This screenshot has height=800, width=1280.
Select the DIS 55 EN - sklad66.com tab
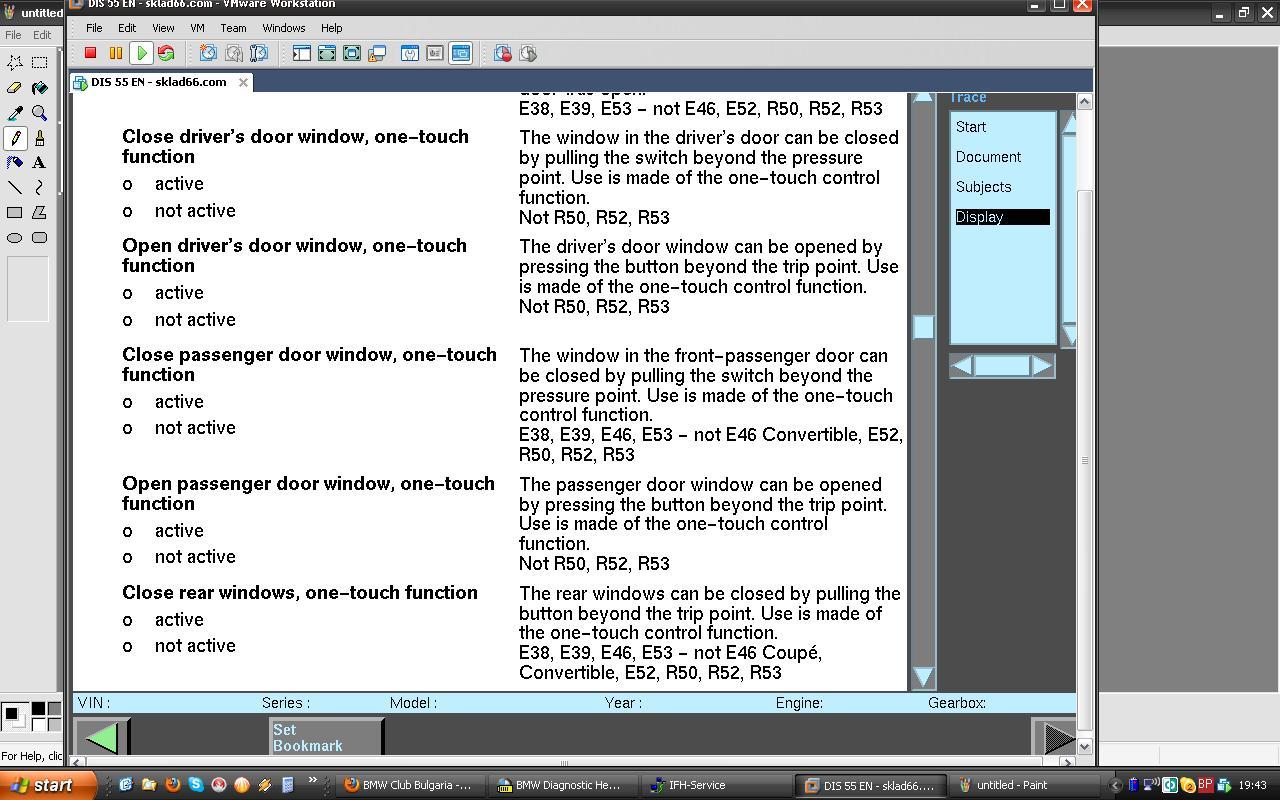pyautogui.click(x=160, y=82)
